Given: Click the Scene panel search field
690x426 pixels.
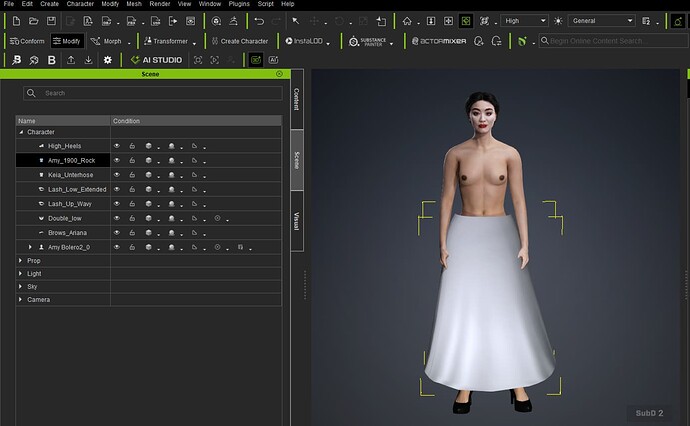Looking at the screenshot, I should pos(153,93).
